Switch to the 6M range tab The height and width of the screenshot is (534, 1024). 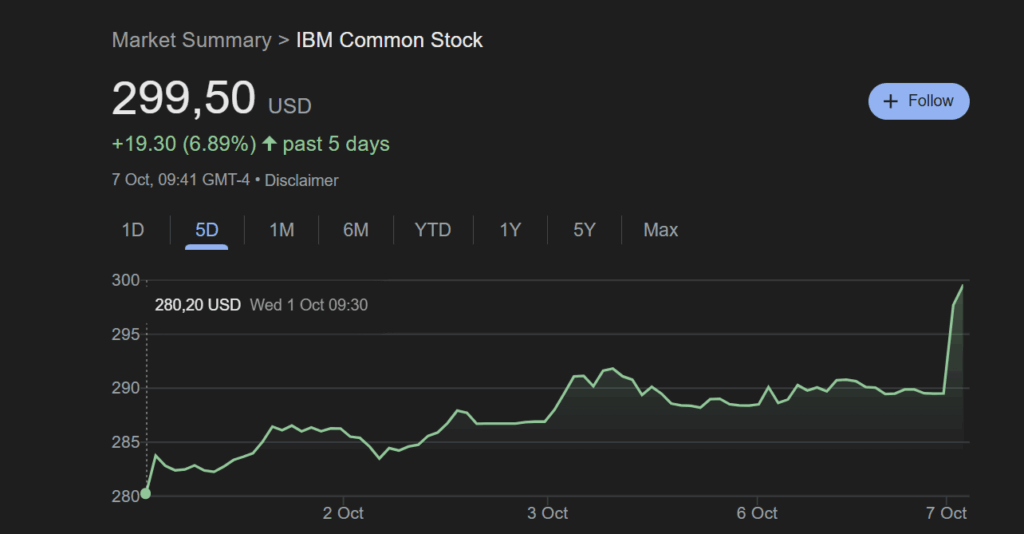tap(355, 230)
